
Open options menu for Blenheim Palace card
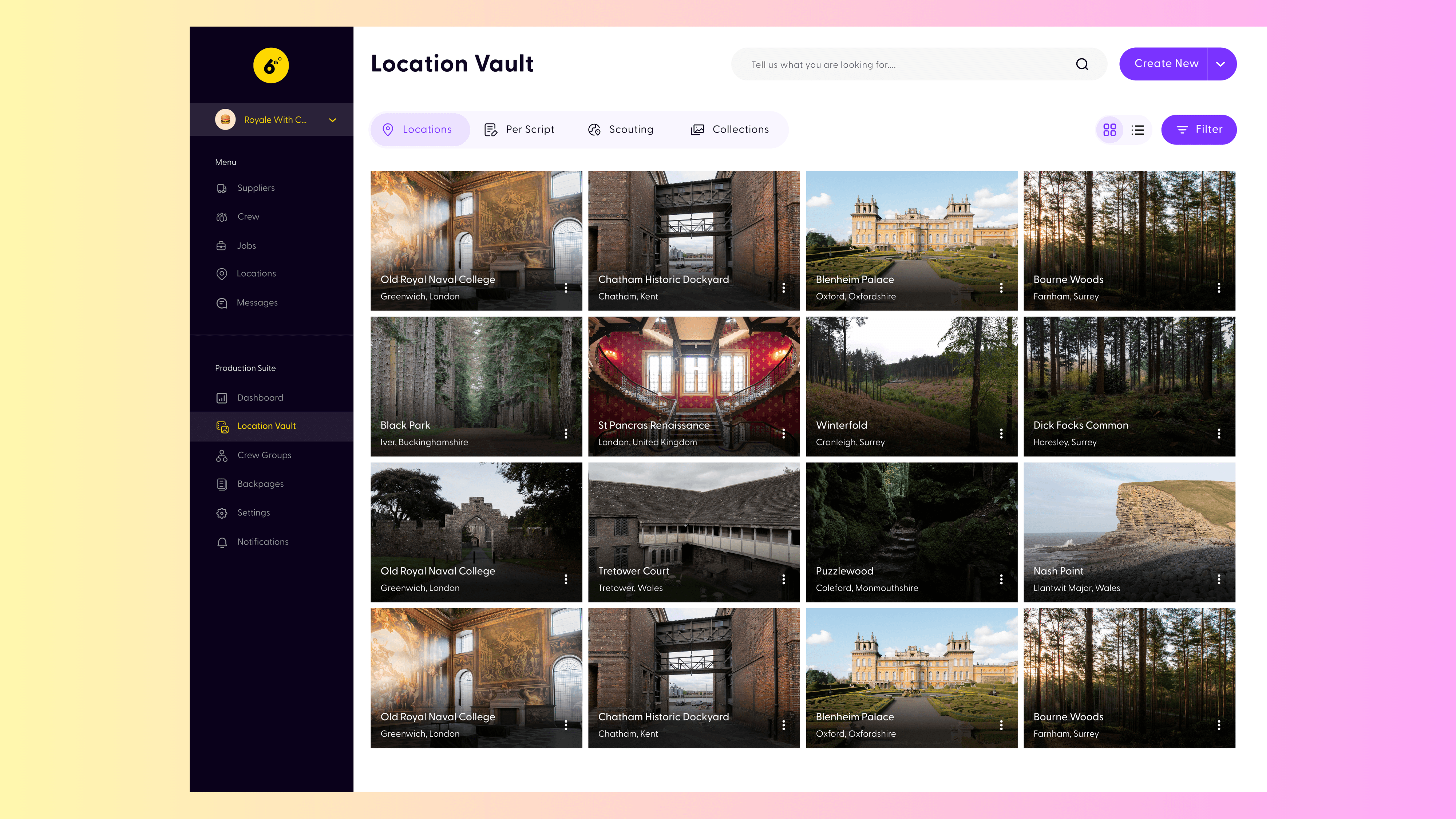coord(1001,288)
